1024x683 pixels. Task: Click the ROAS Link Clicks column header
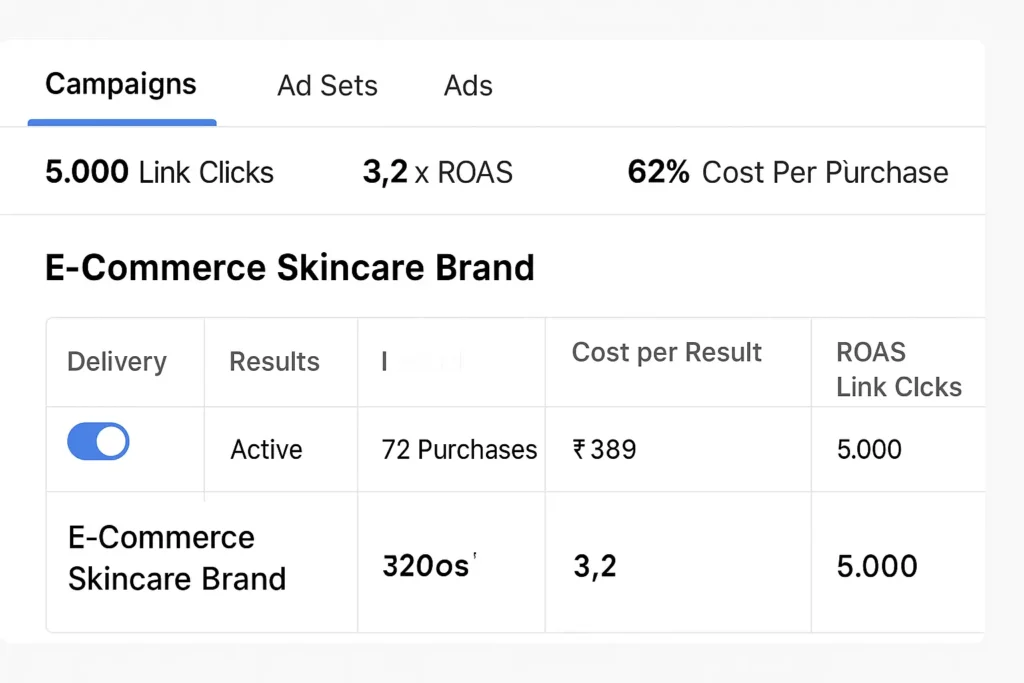(898, 369)
